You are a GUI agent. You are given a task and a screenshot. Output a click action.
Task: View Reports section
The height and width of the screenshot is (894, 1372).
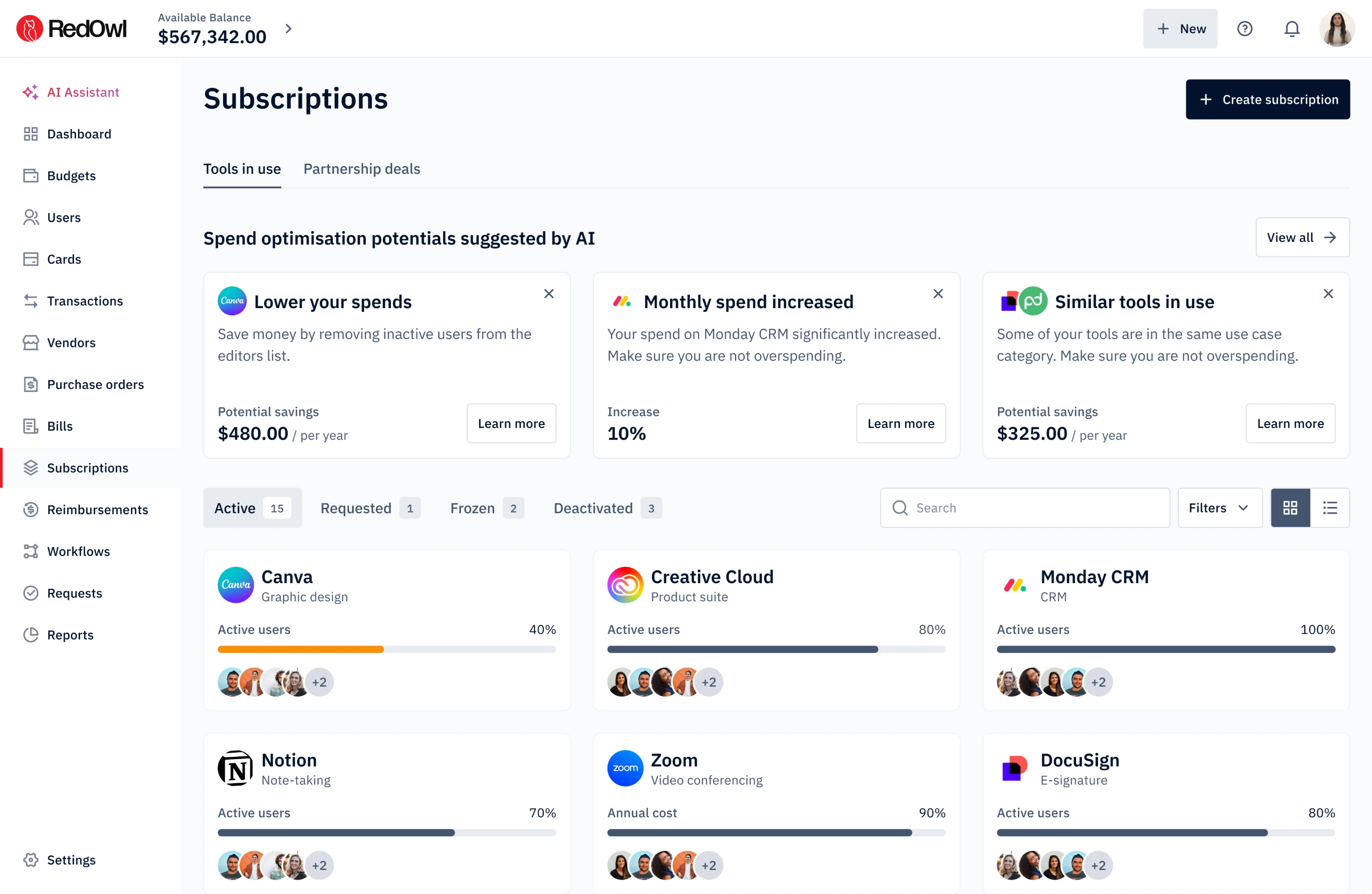[70, 635]
